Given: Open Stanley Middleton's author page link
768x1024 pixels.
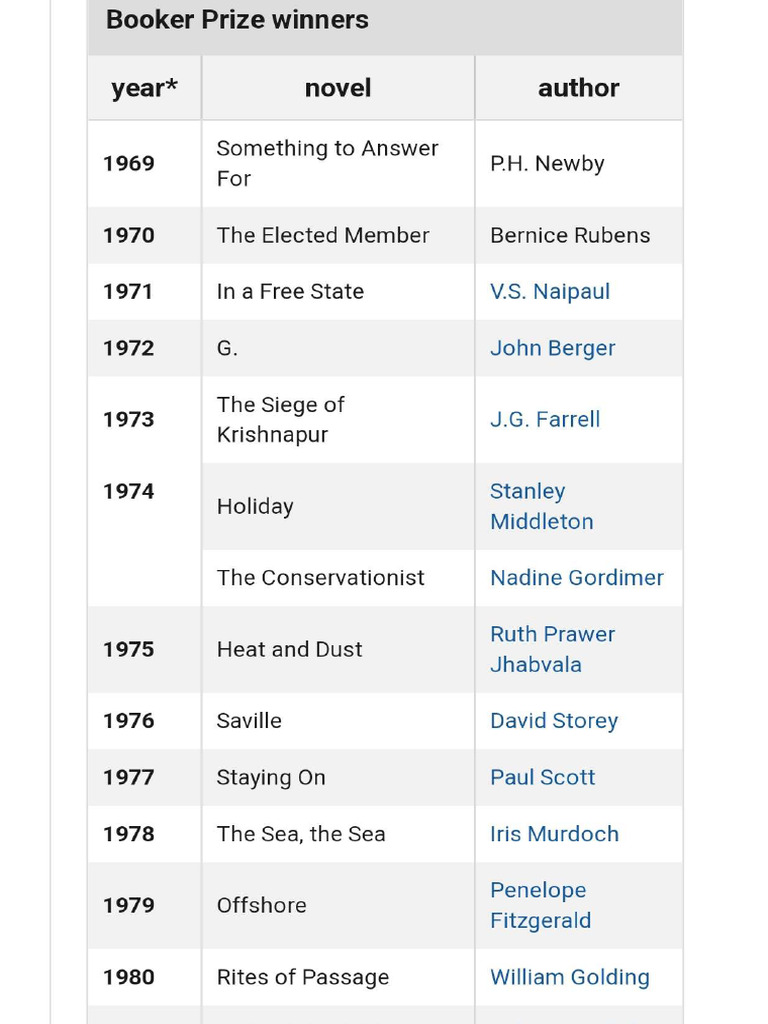Looking at the screenshot, I should (541, 506).
